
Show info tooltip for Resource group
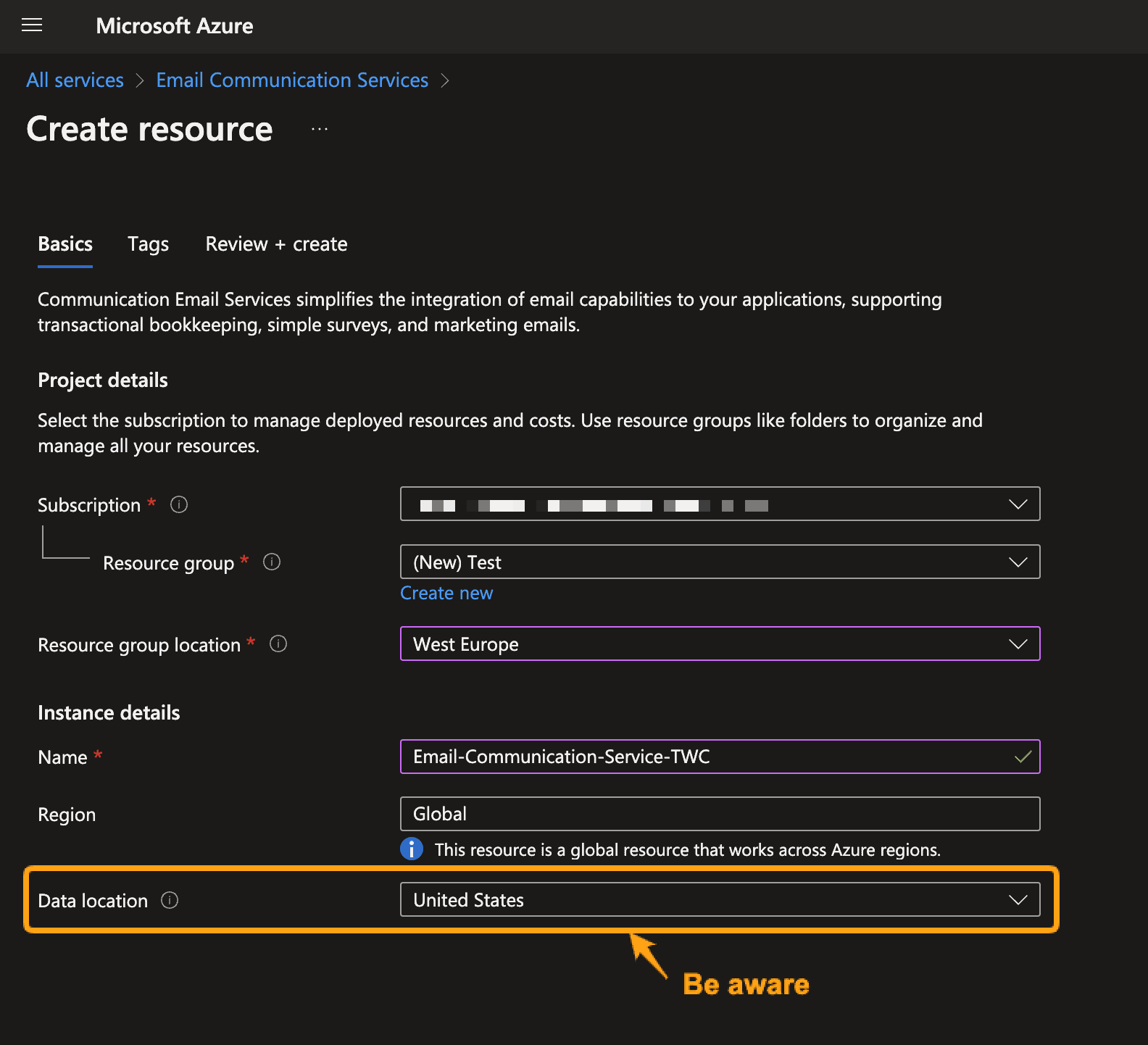tap(272, 562)
